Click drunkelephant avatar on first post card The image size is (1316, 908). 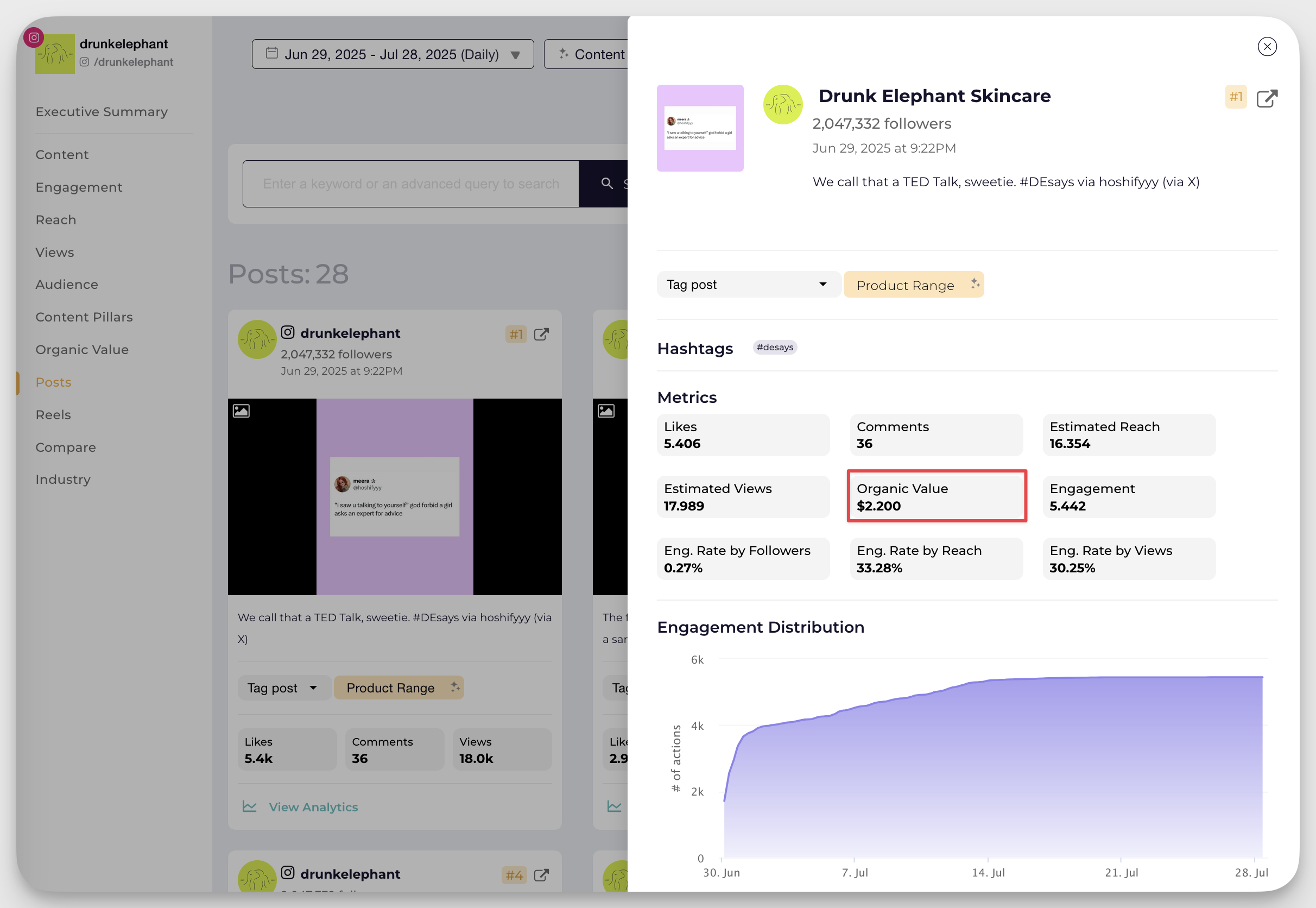click(x=256, y=339)
